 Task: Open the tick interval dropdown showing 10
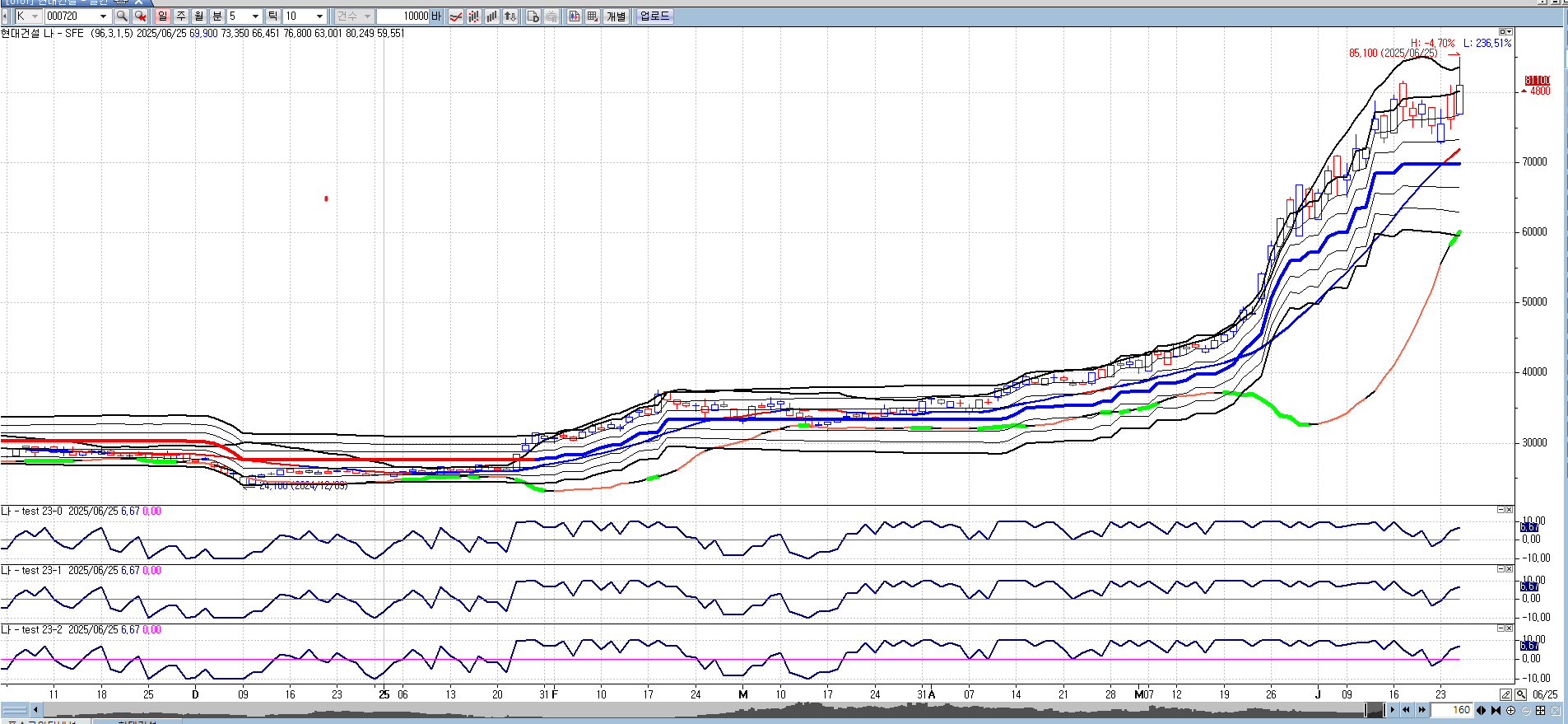319,16
